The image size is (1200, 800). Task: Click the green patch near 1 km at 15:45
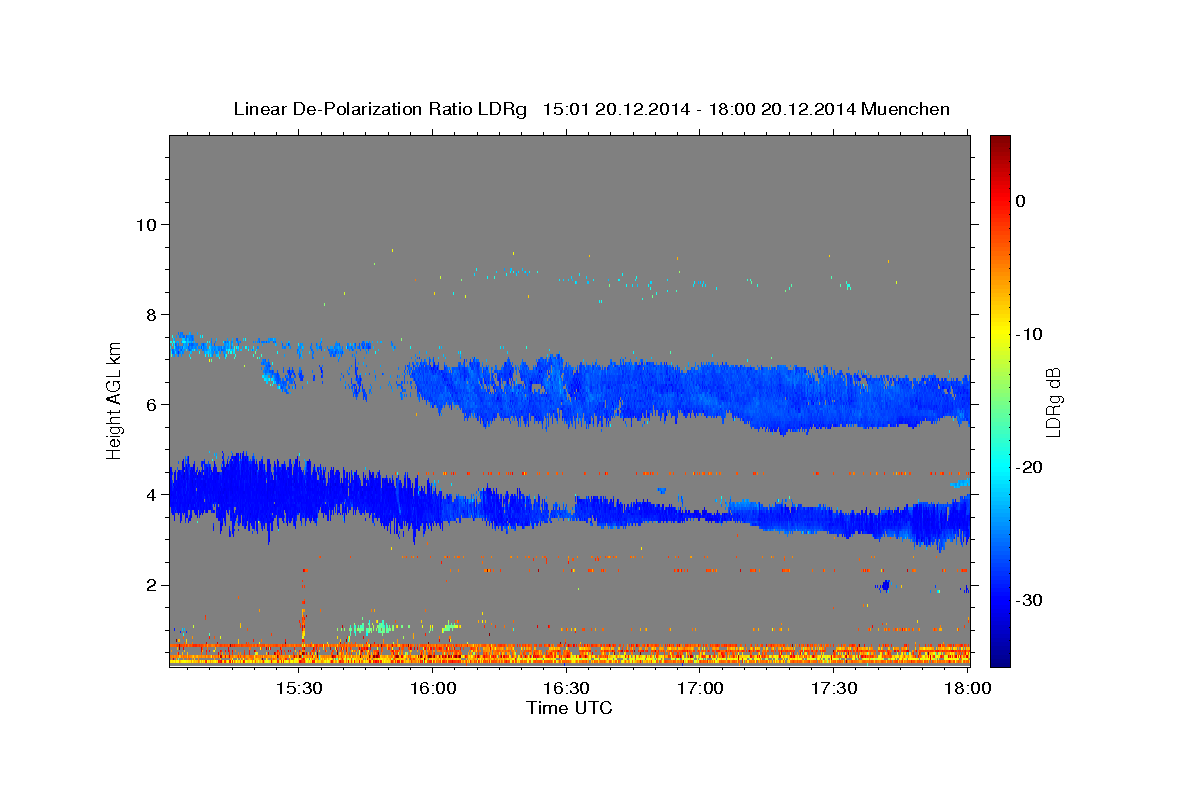(373, 628)
